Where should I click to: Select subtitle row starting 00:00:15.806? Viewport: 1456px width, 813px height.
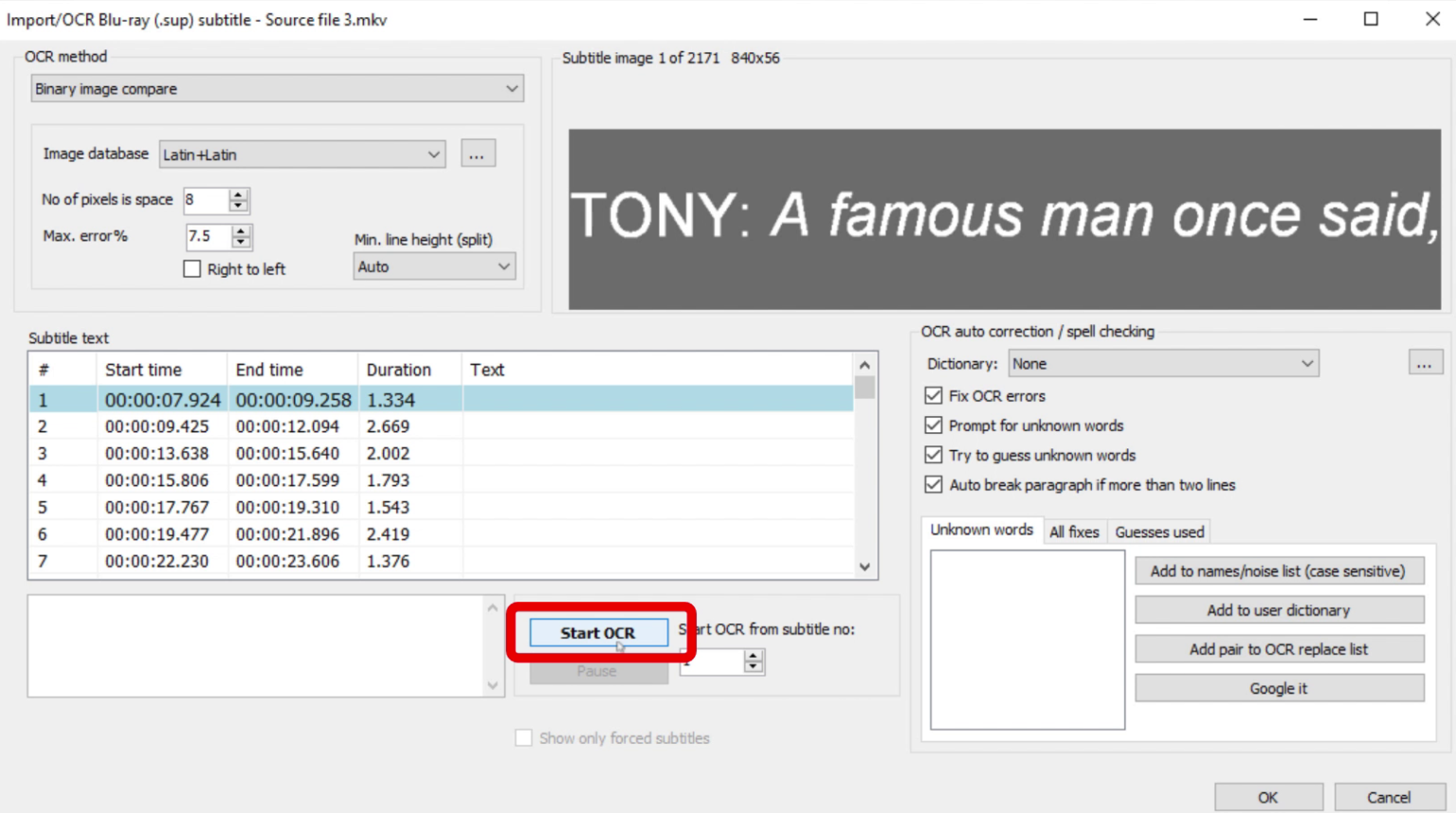tap(442, 480)
